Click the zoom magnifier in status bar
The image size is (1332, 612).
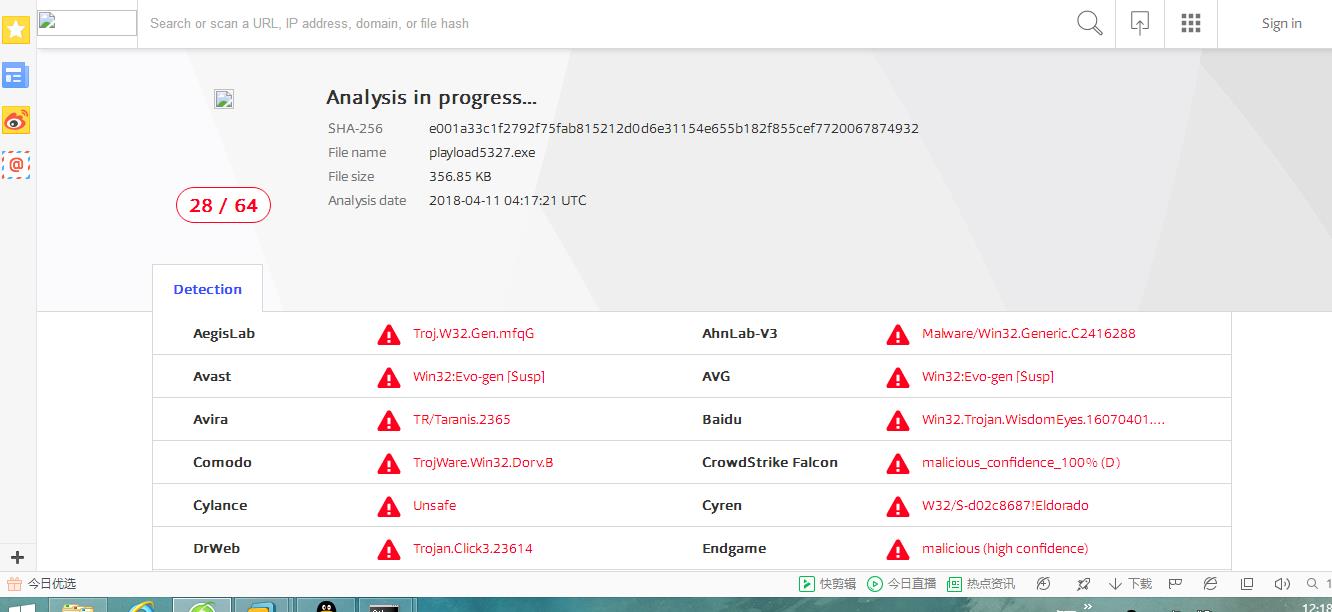(x=1314, y=583)
